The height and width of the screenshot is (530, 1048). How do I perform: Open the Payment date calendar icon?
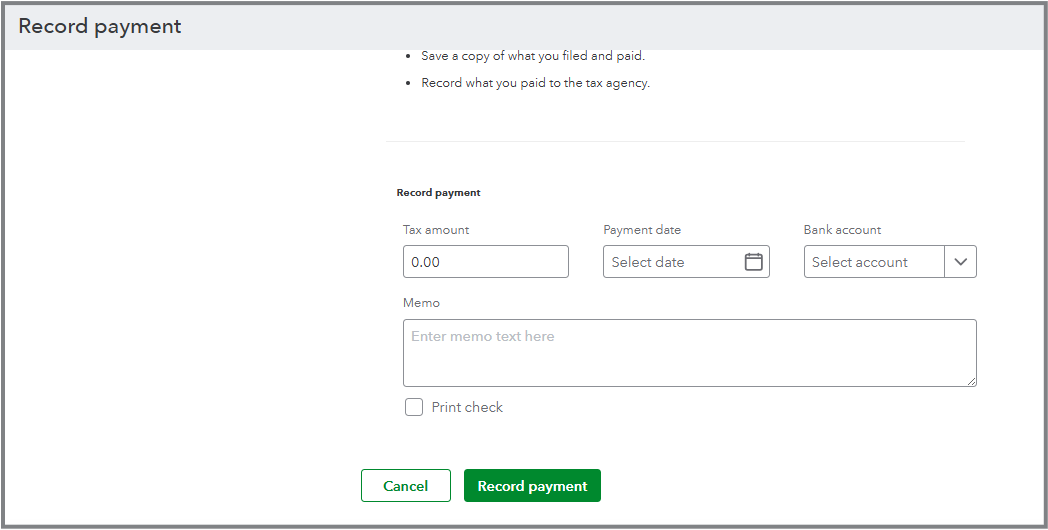point(754,262)
